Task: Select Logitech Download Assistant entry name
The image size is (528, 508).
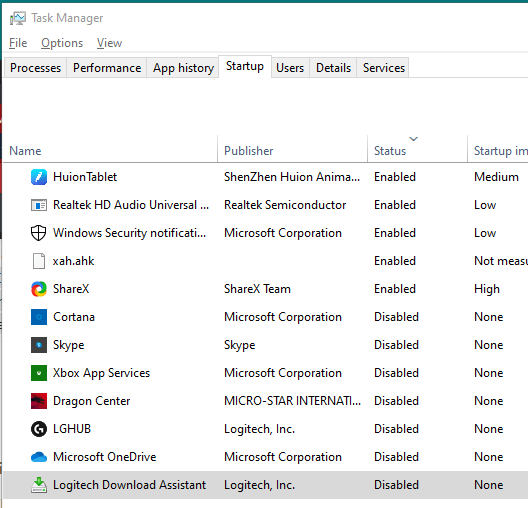Action: (x=129, y=485)
